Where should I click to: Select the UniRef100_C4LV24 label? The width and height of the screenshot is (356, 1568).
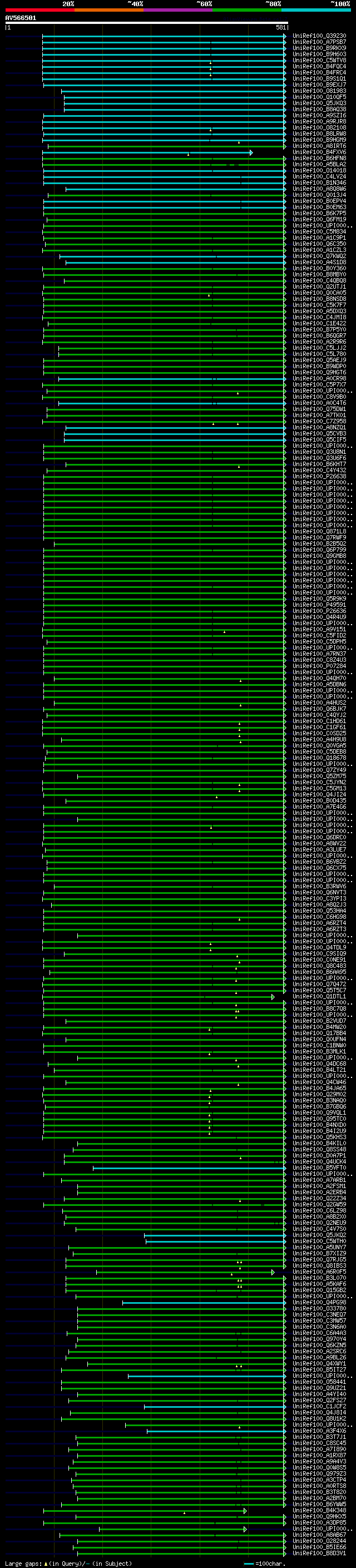(319, 176)
